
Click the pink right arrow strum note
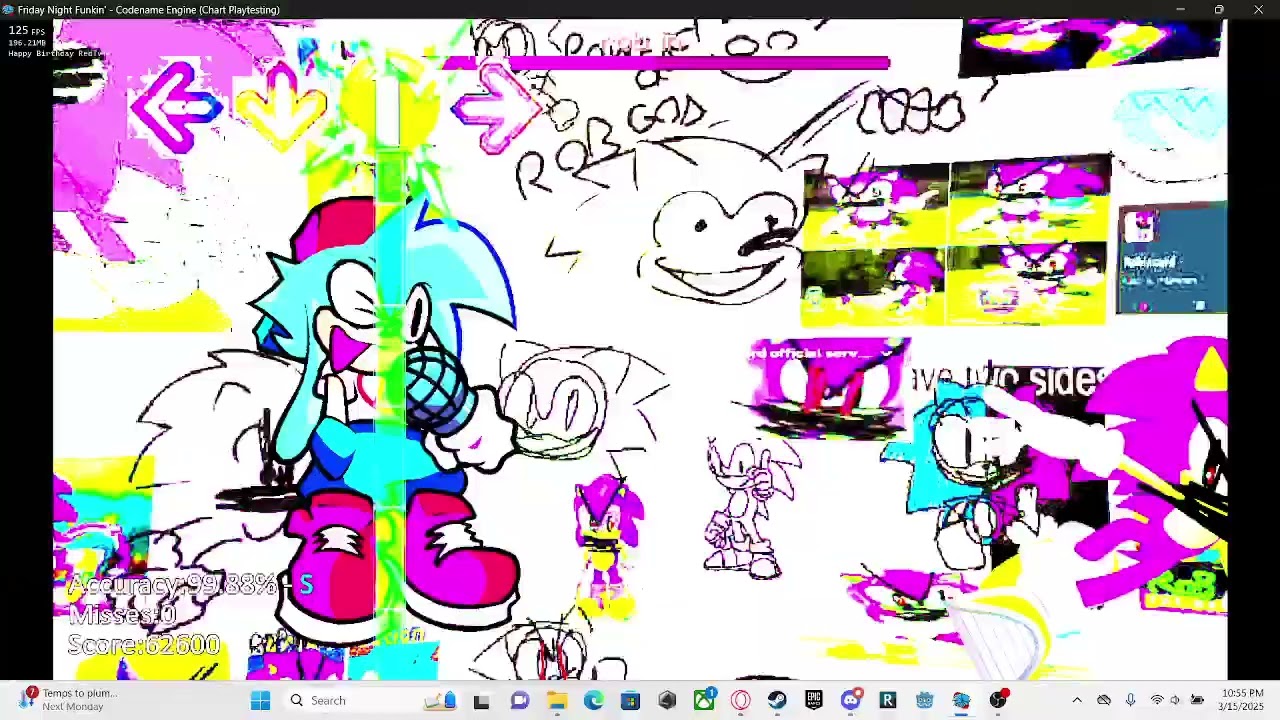point(496,106)
